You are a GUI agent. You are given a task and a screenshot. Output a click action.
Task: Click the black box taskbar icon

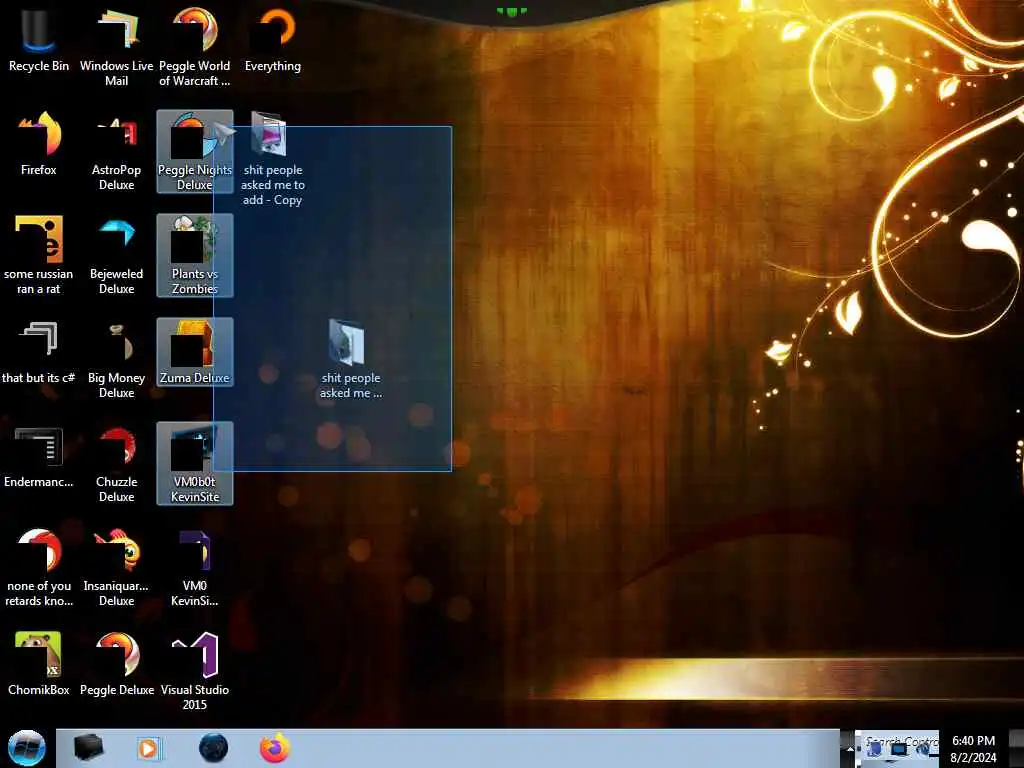click(88, 748)
